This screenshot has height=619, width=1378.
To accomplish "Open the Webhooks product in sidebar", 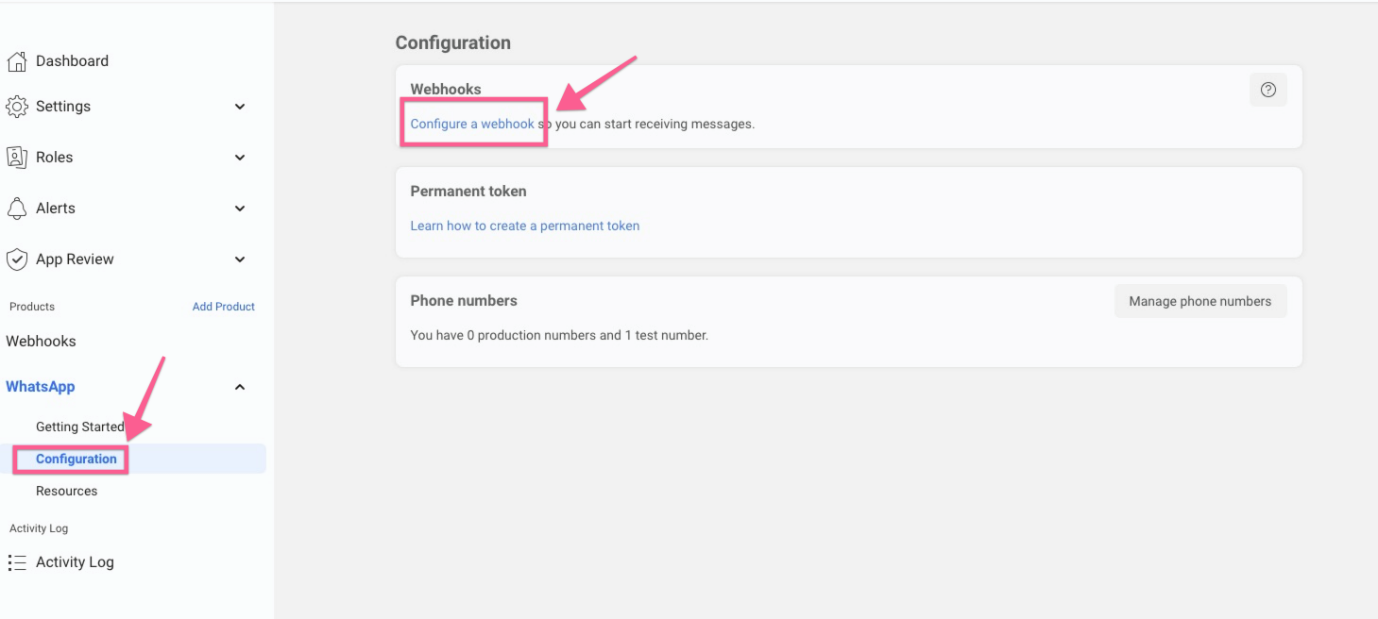I will click(41, 341).
